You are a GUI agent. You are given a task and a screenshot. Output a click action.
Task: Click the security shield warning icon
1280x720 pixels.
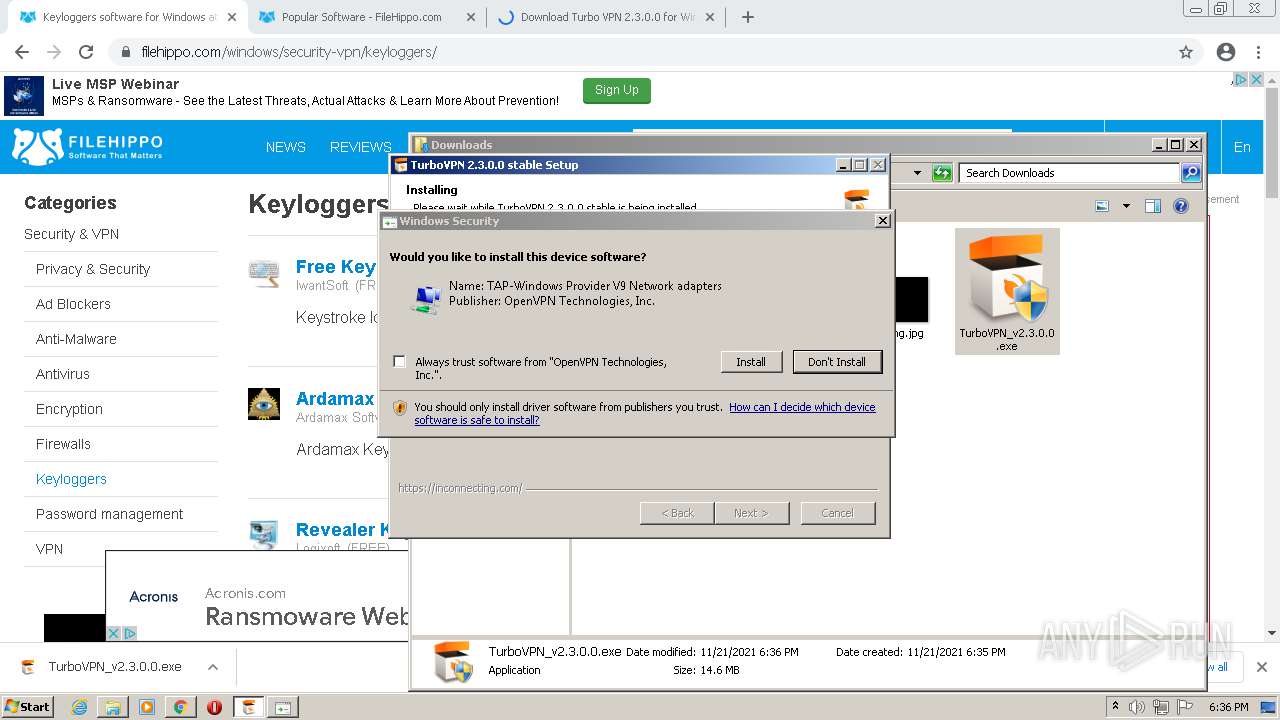pyautogui.click(x=400, y=408)
